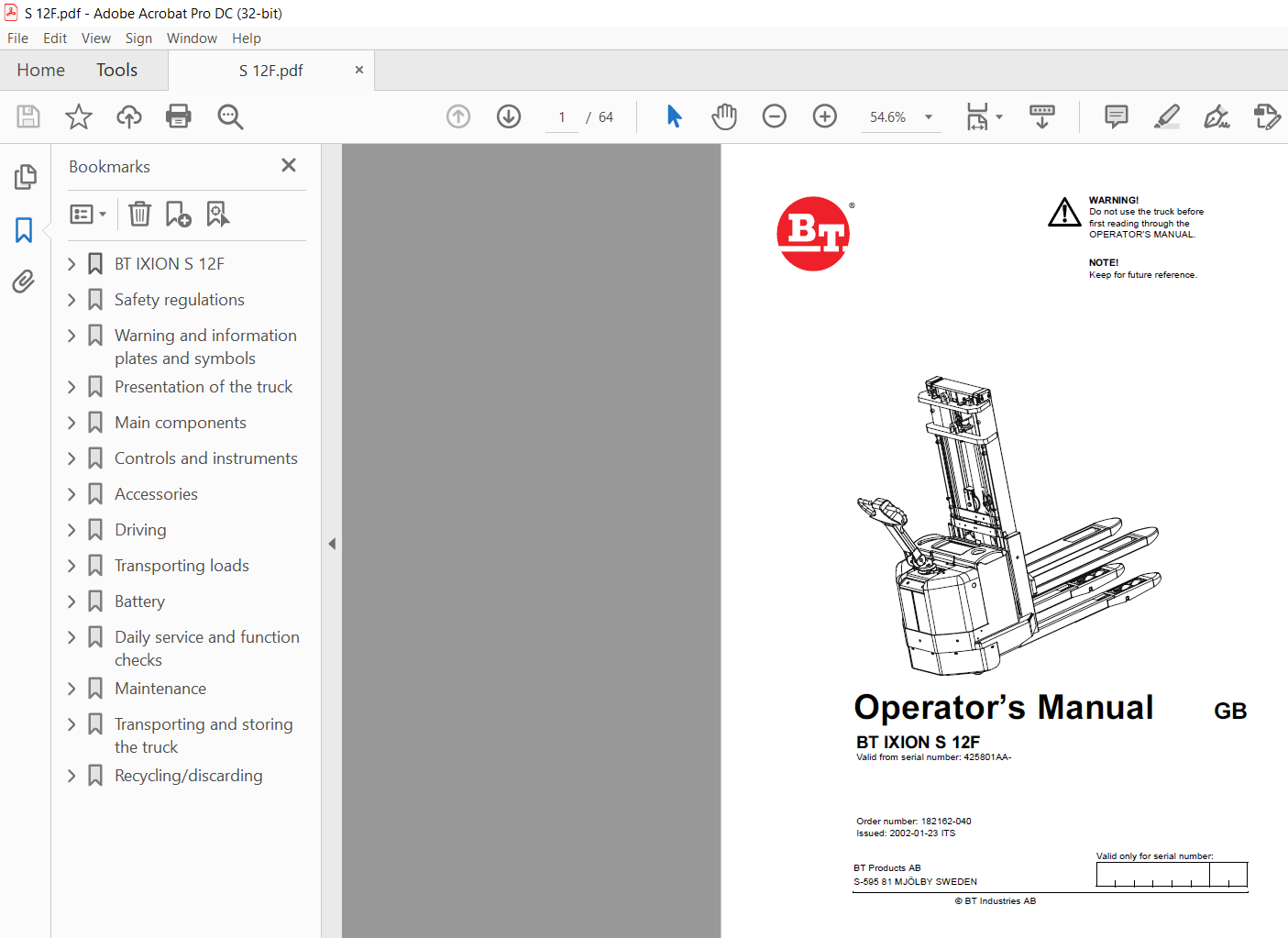This screenshot has height=938, width=1288.
Task: Open the Sign document pen tool
Action: click(x=1217, y=116)
